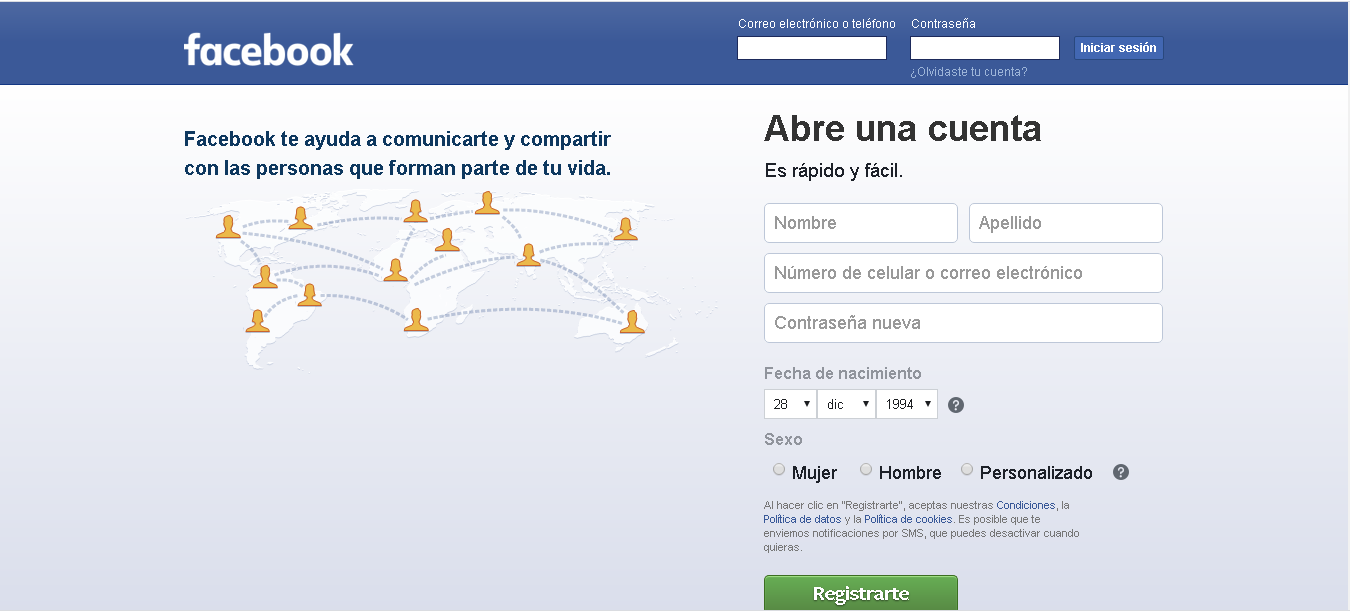The width and height of the screenshot is (1350, 616).
Task: Click the header Correo electrónico o teléfono box
Action: (811, 48)
